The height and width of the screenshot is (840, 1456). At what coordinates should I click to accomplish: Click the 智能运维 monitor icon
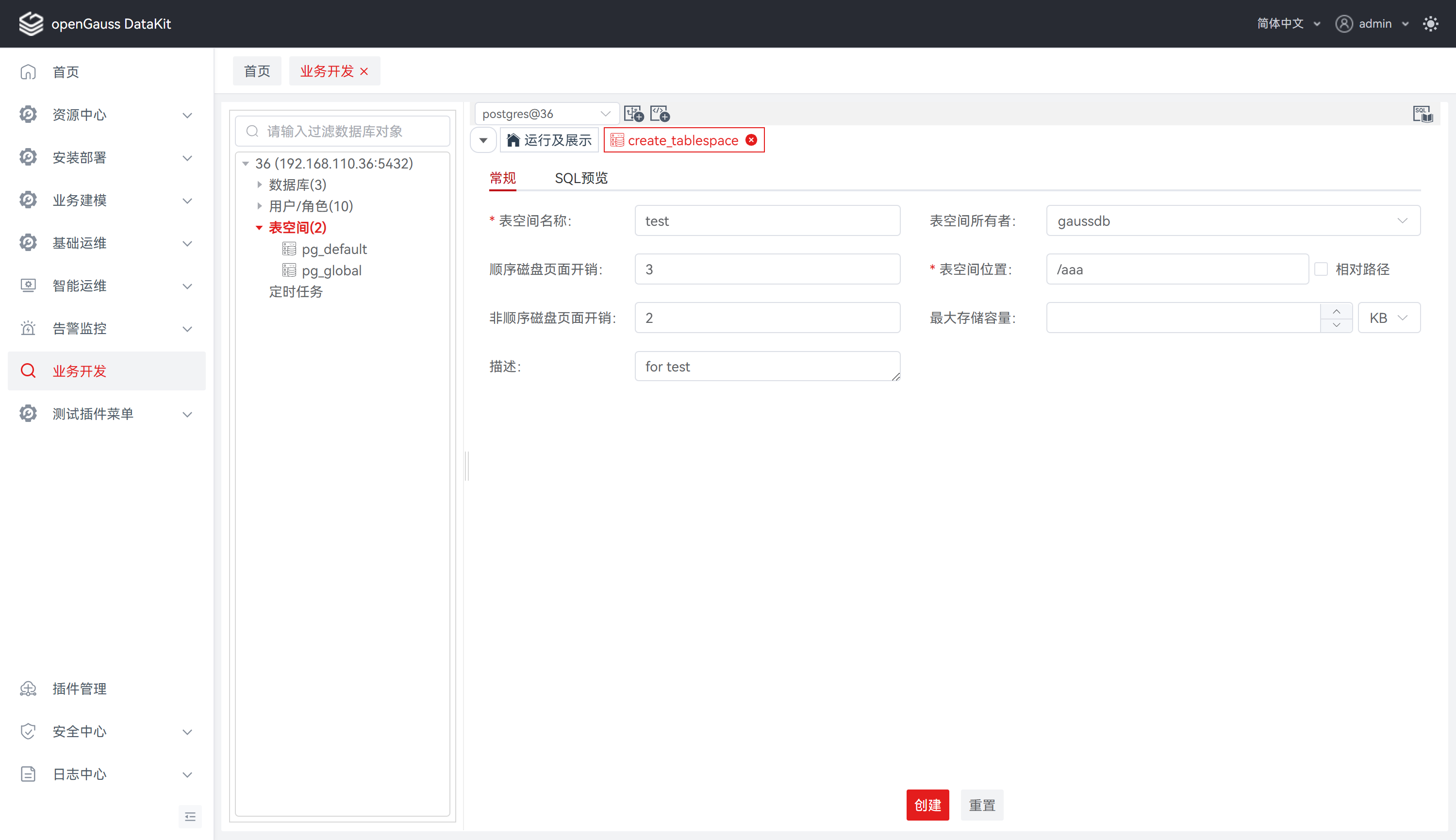pyautogui.click(x=28, y=285)
